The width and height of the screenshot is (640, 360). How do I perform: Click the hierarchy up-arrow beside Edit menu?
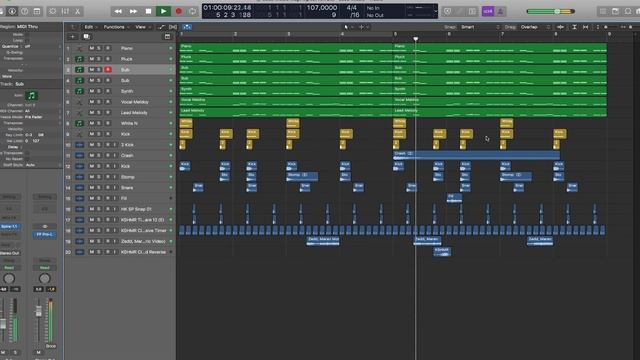pos(73,27)
